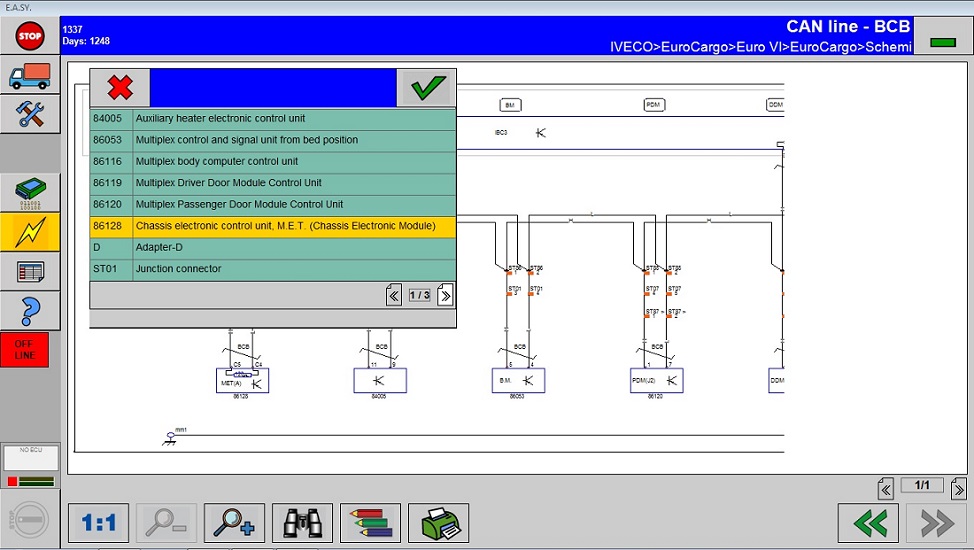
Task: Click the red STOP button
Action: [30, 35]
